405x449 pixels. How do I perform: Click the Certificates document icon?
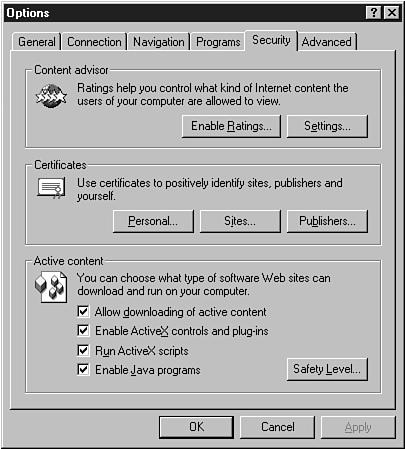(x=51, y=188)
